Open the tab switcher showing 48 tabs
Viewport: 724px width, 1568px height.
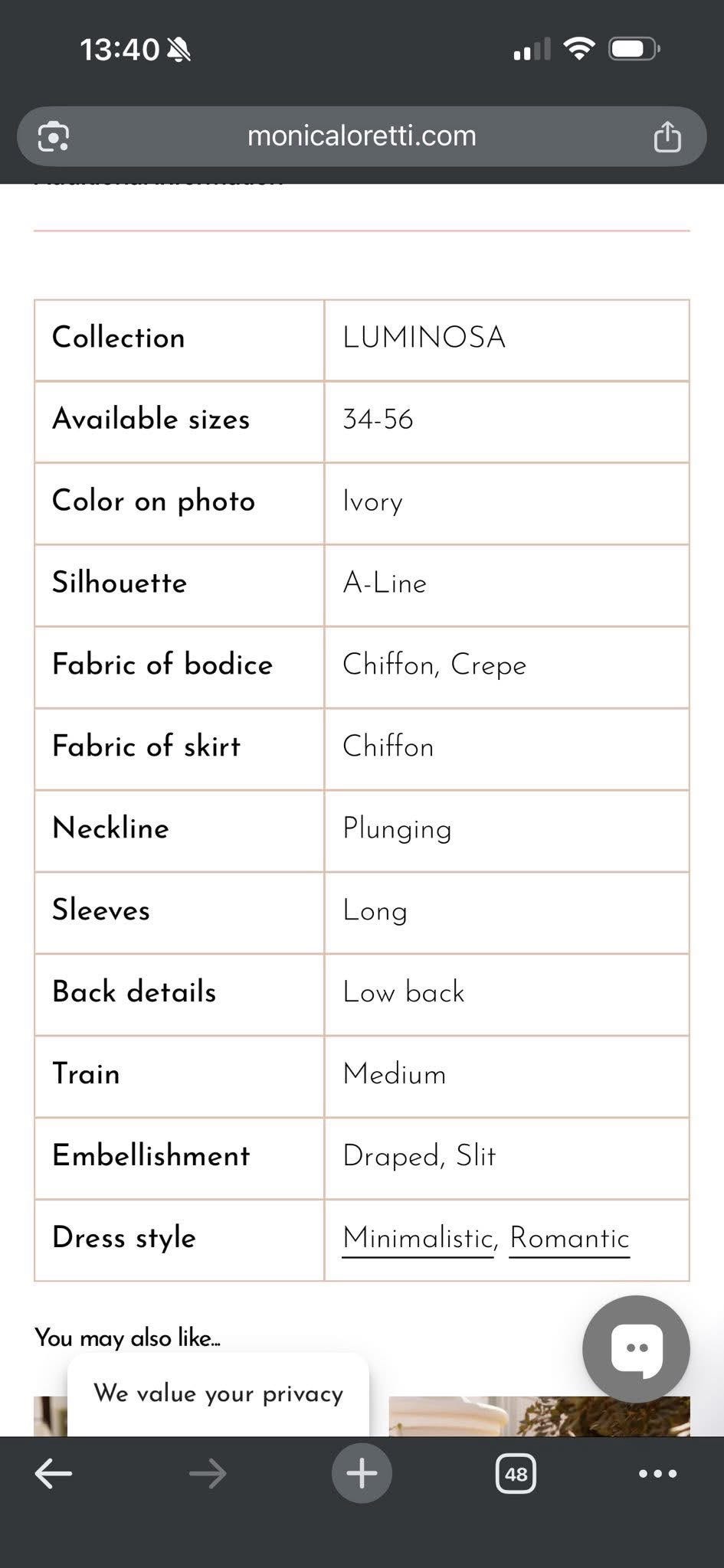coord(516,1473)
